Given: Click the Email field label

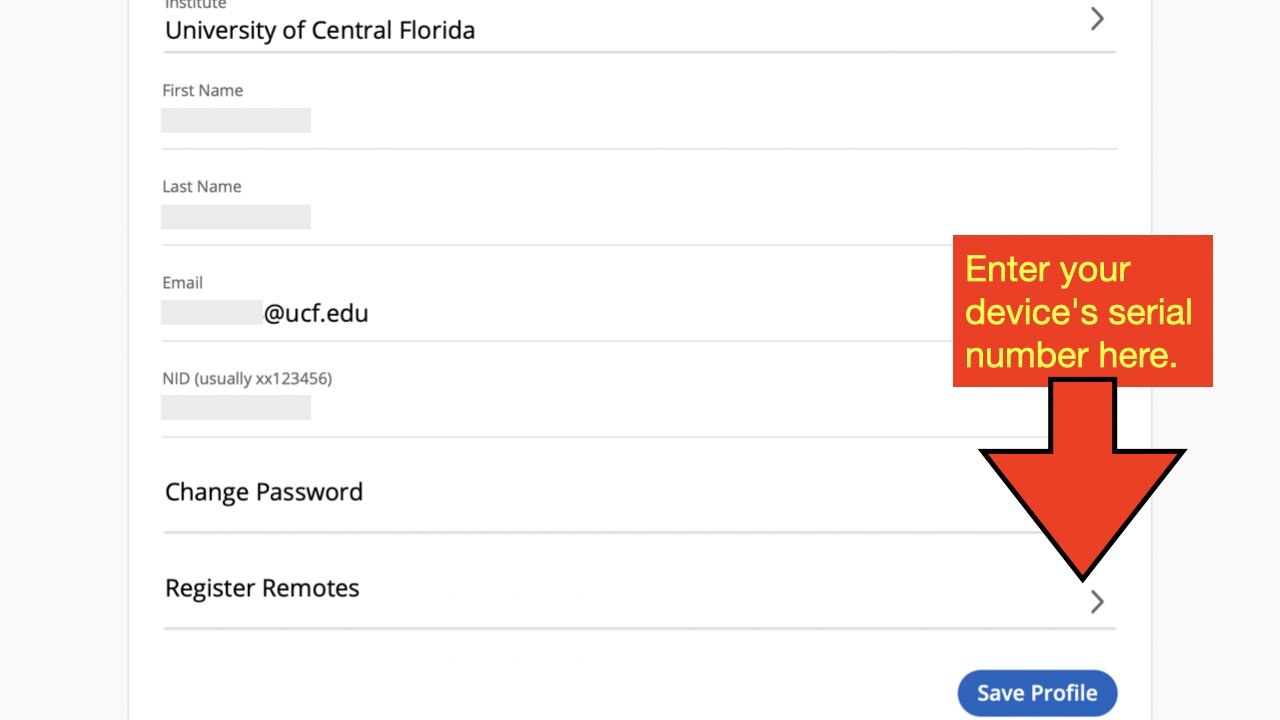Looking at the screenshot, I should pos(183,282).
